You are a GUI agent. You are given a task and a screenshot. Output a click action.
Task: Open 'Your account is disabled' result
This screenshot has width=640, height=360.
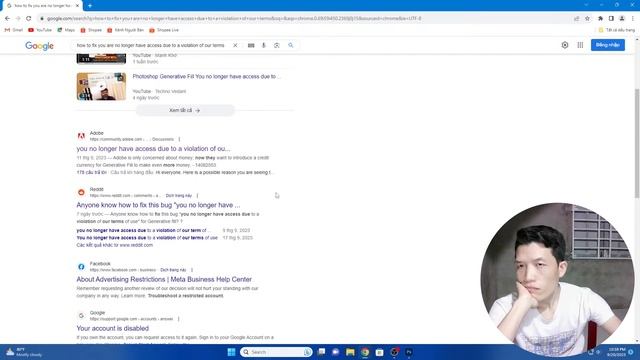(113, 328)
